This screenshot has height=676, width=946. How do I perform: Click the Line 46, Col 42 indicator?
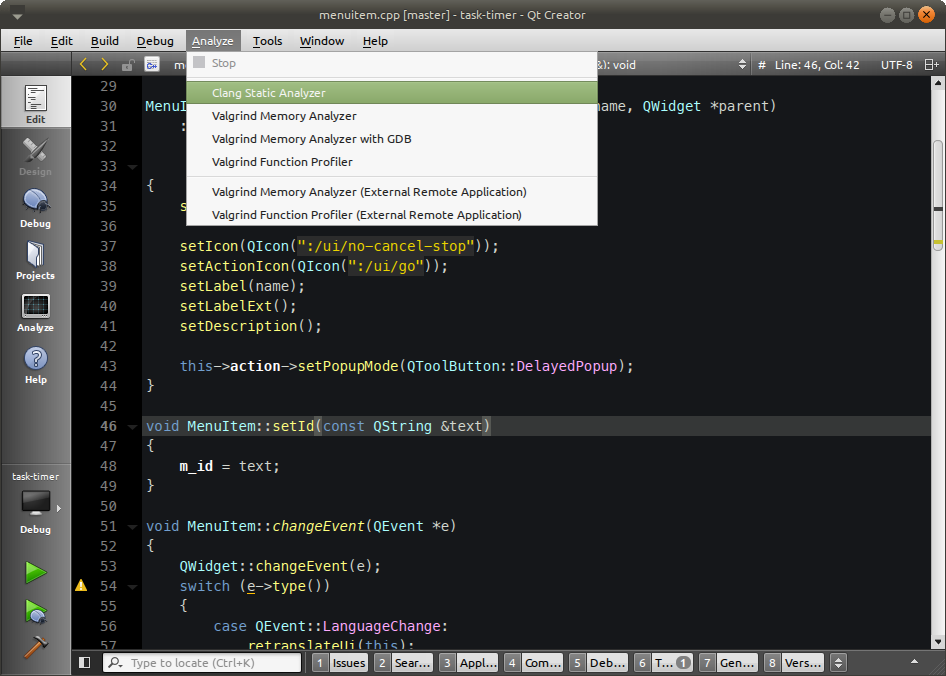(817, 65)
